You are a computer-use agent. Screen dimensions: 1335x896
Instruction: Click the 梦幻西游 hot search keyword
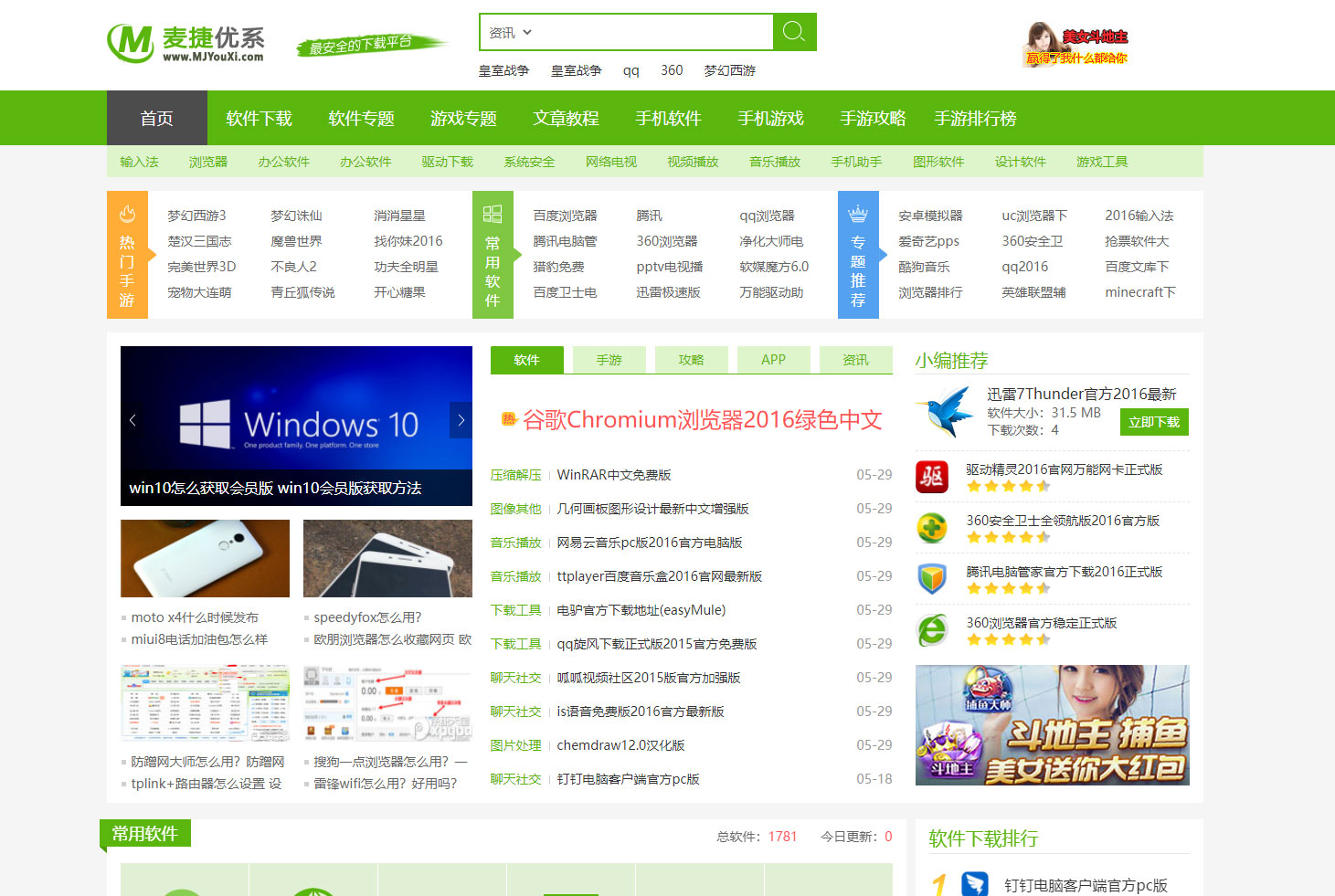(730, 70)
